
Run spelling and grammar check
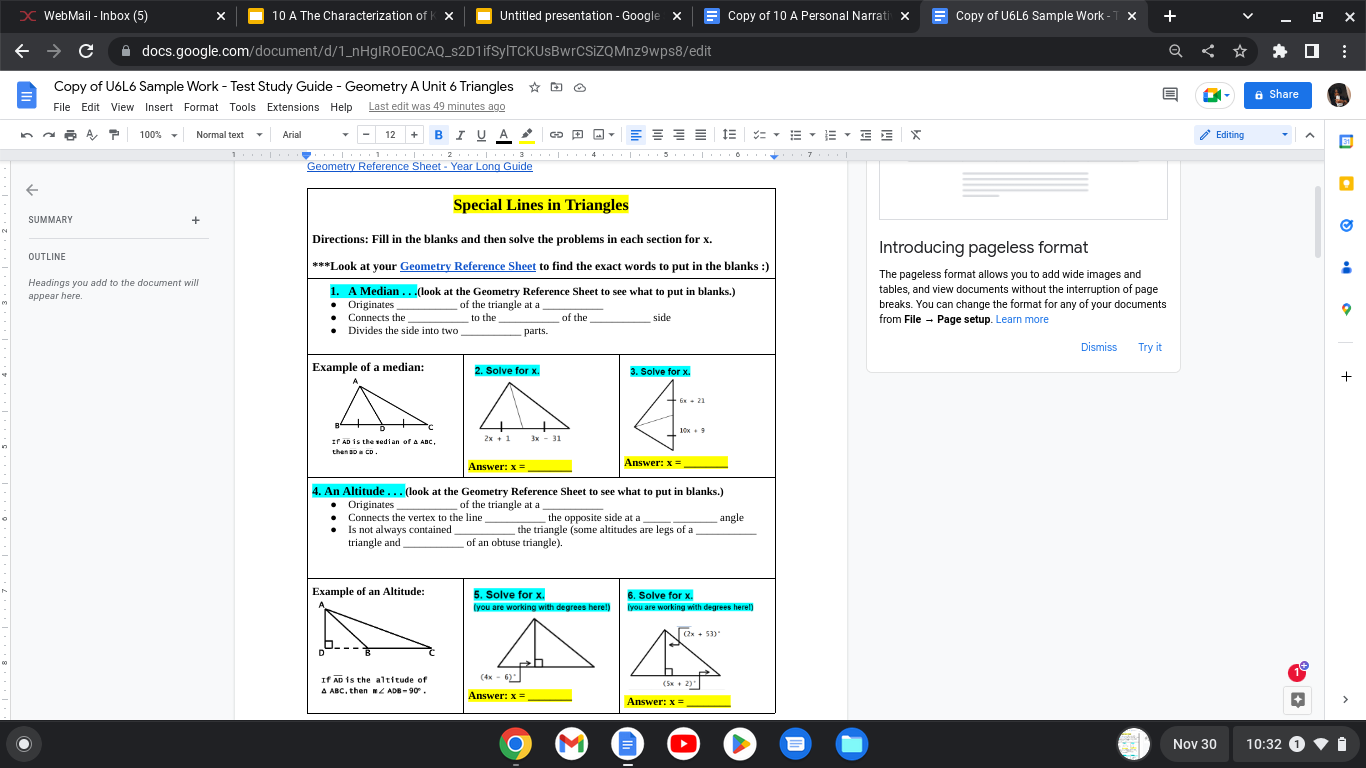tap(92, 135)
